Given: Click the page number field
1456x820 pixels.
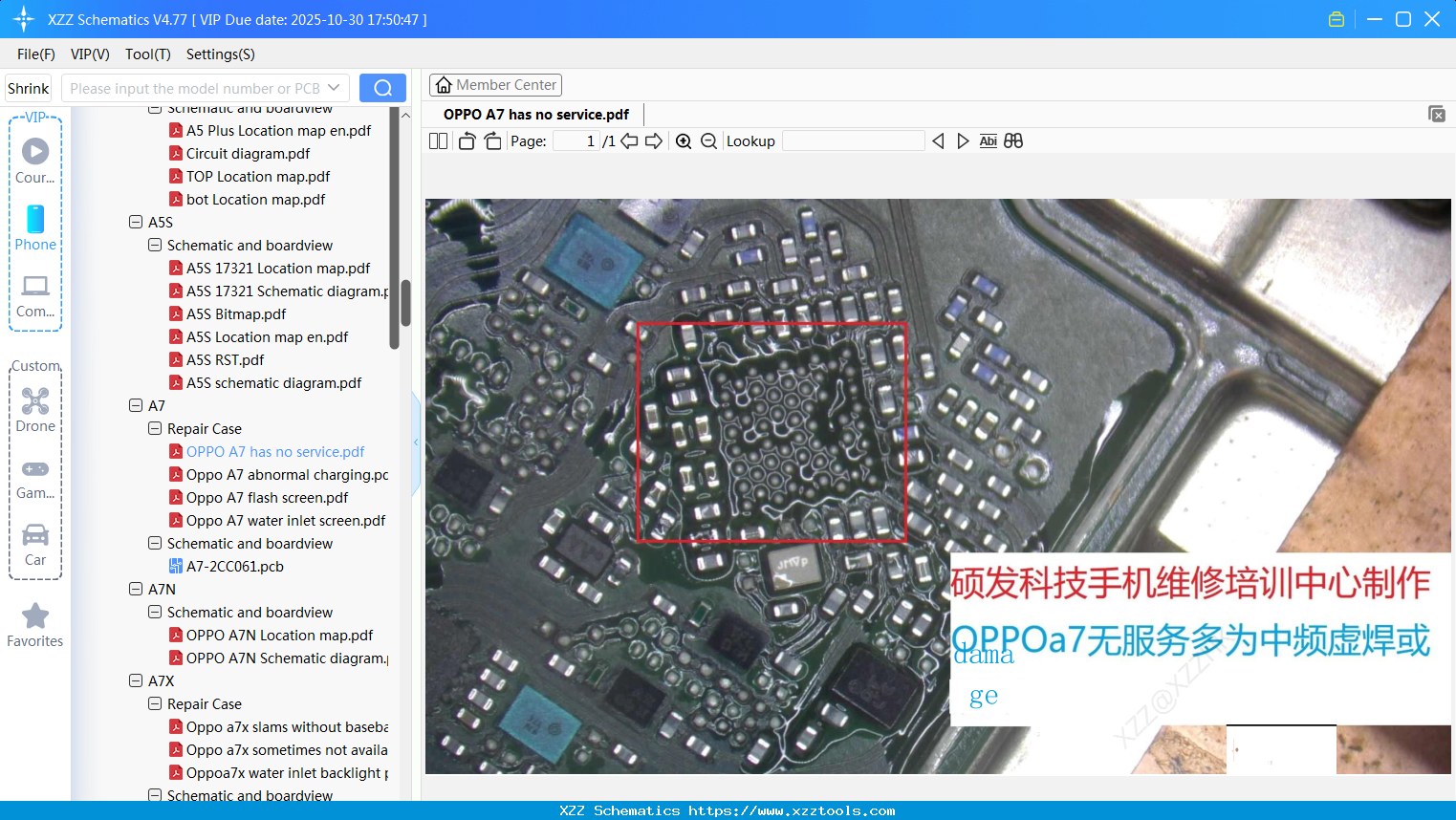Looking at the screenshot, I should click(x=576, y=141).
